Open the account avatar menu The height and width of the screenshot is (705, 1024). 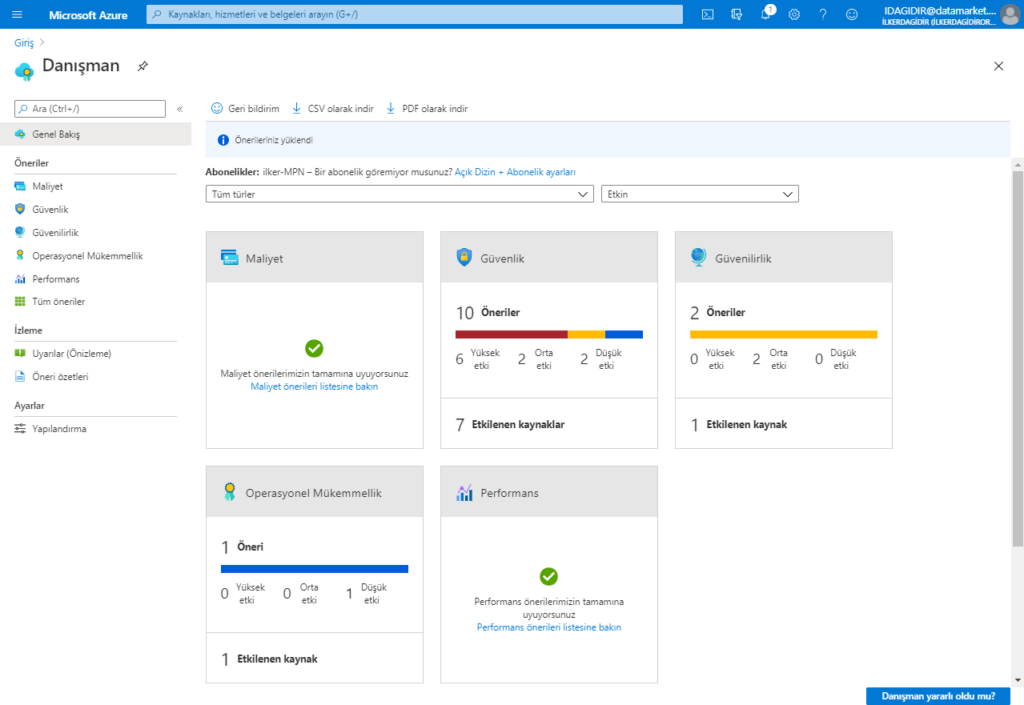tap(1010, 14)
